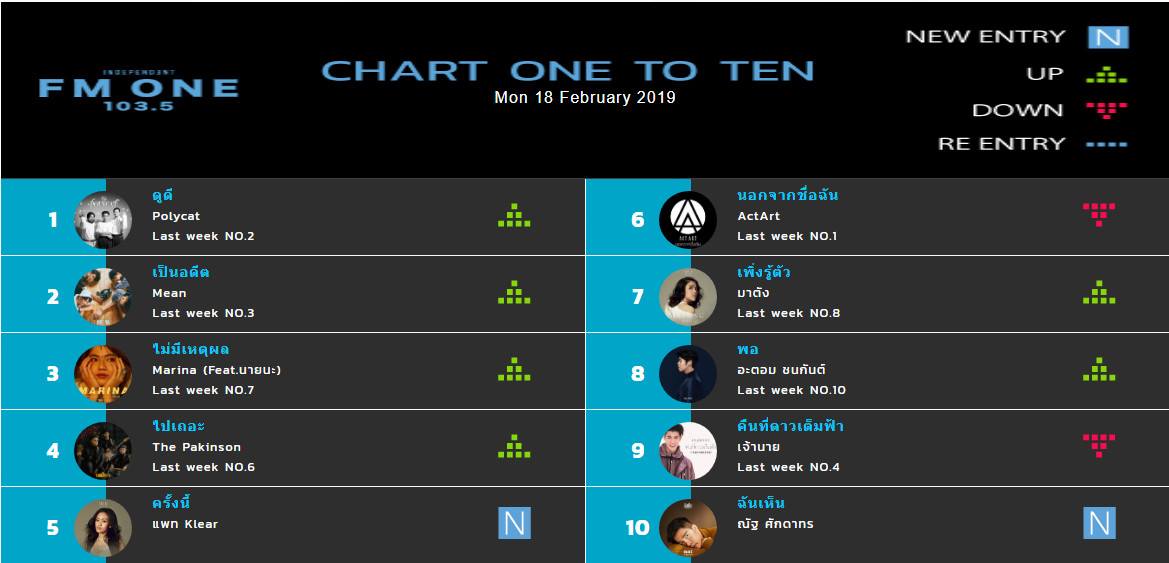This screenshot has width=1169, height=563.
Task: Click the FM ONE 103.5 logo
Action: (139, 90)
